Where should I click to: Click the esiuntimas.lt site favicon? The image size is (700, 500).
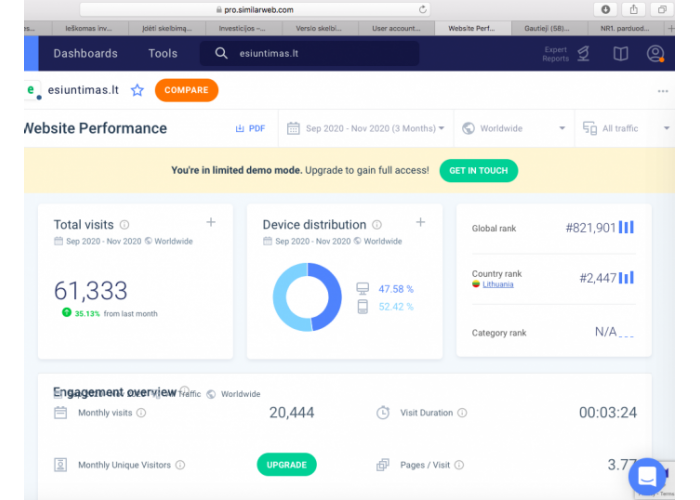[31, 90]
